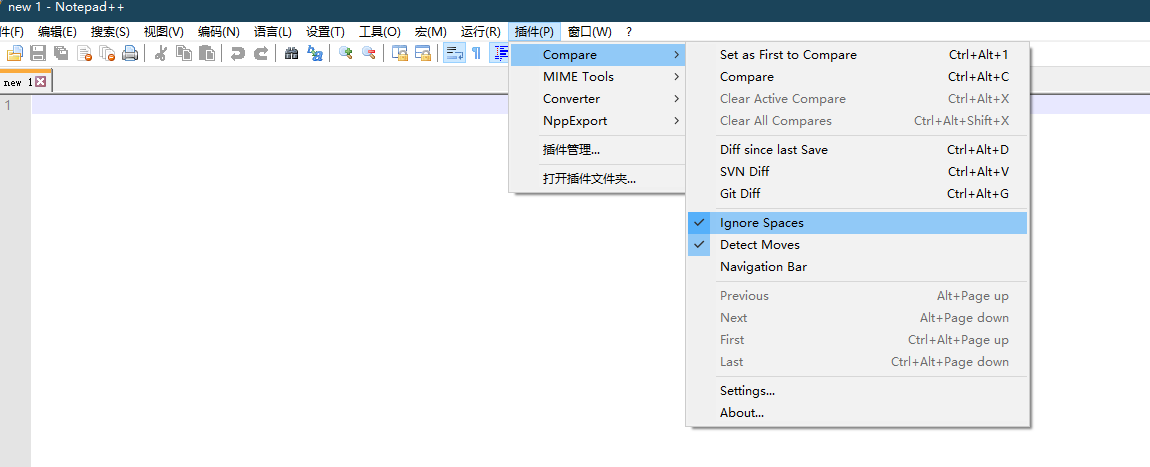1150x467 pixels.
Task: Expand the Compare submenu entry
Action: tap(598, 55)
